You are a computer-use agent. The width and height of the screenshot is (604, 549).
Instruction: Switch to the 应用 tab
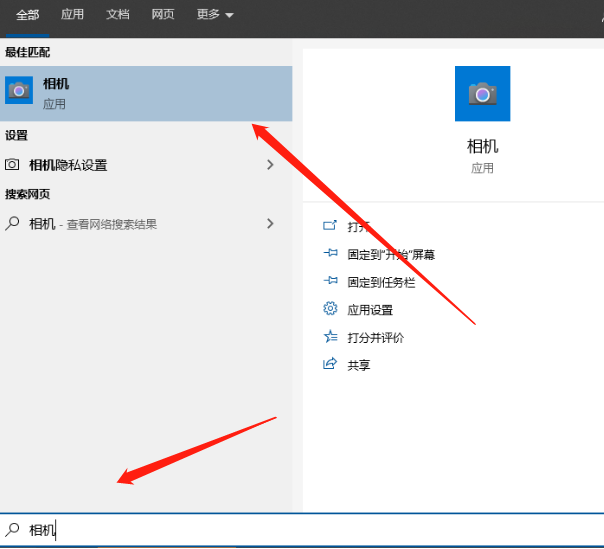click(72, 15)
